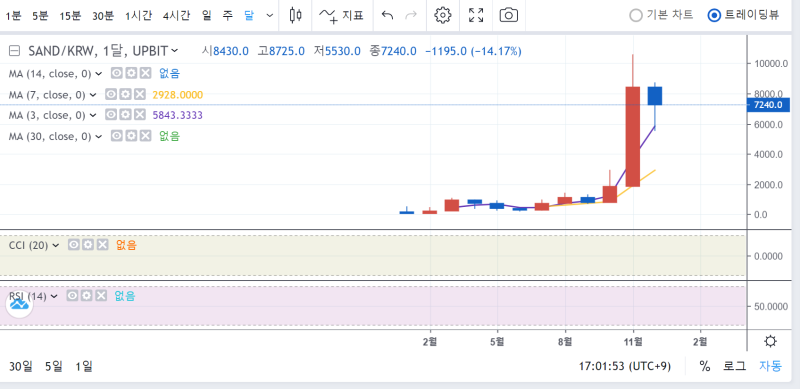The height and width of the screenshot is (389, 800).
Task: Open timezone menu at 17:01:53 (UTC+9)
Action: [625, 366]
